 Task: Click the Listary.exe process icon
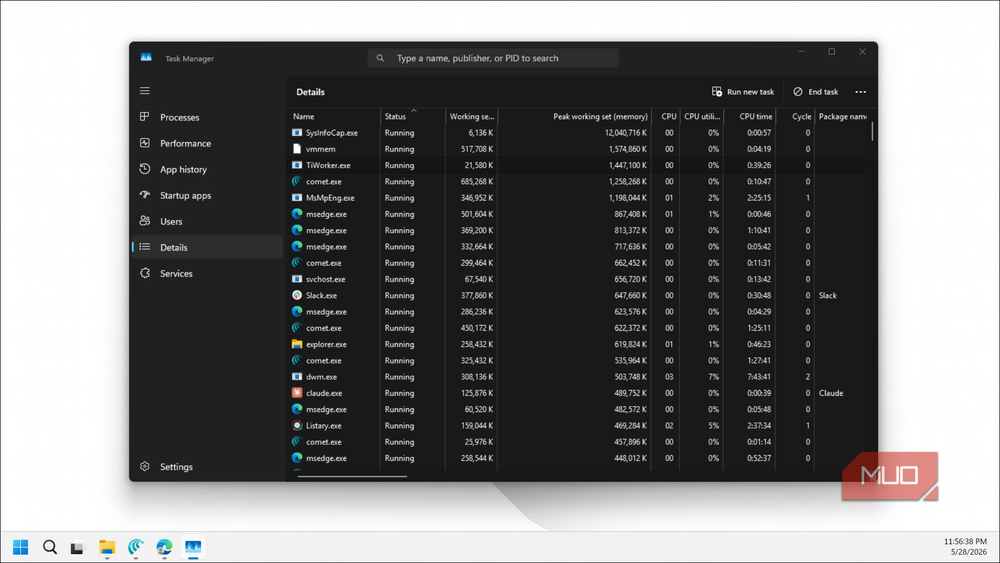click(x=297, y=425)
